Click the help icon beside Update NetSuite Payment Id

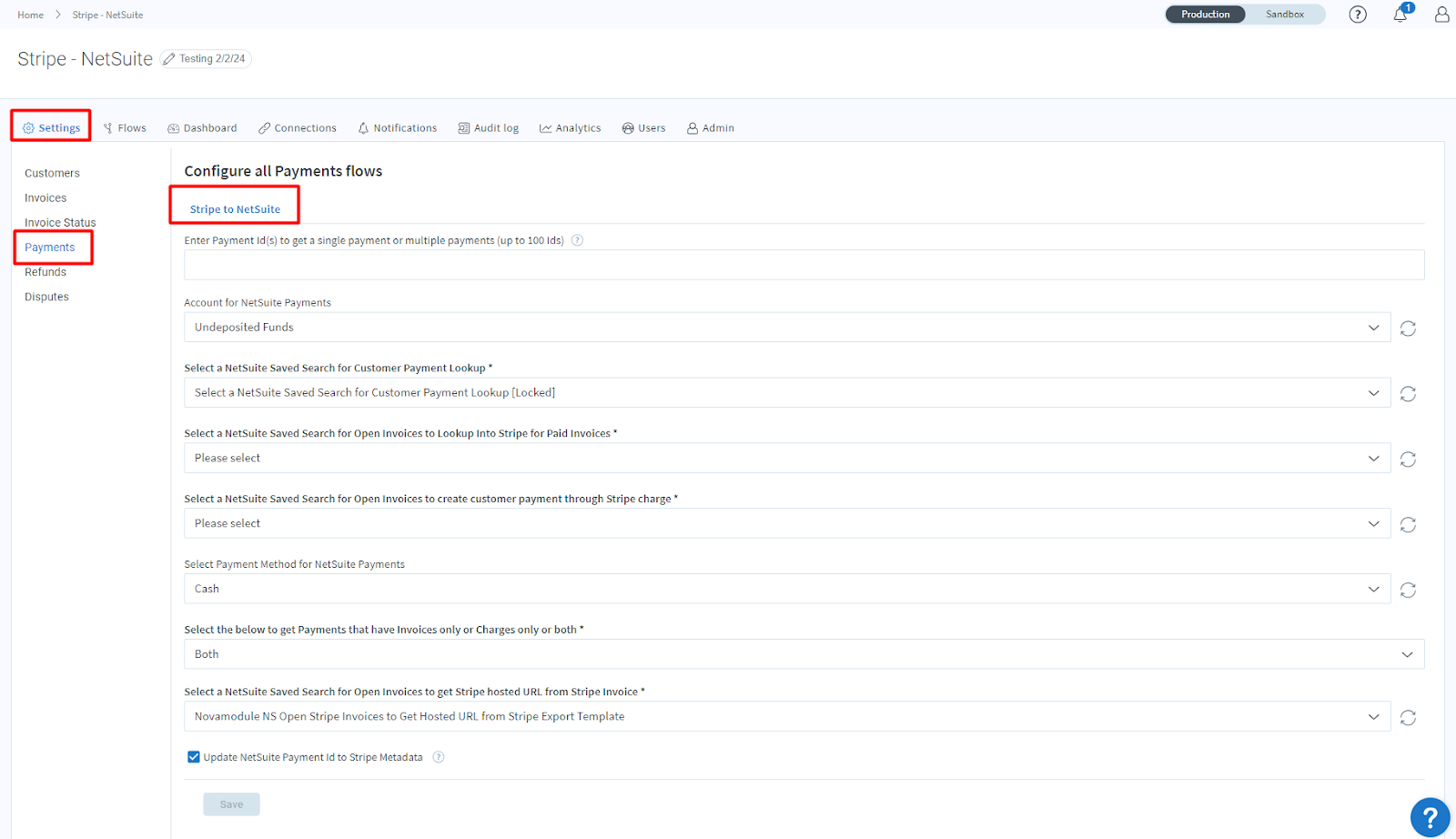coord(439,757)
